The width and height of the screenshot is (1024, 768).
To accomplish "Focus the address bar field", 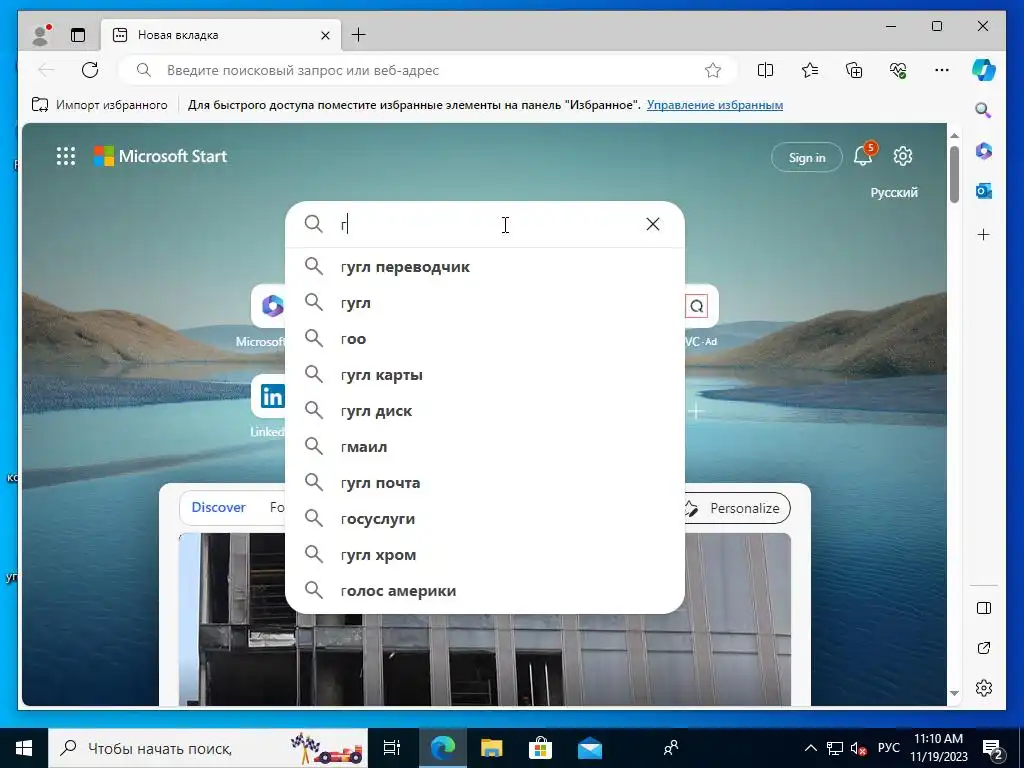I will pos(428,70).
